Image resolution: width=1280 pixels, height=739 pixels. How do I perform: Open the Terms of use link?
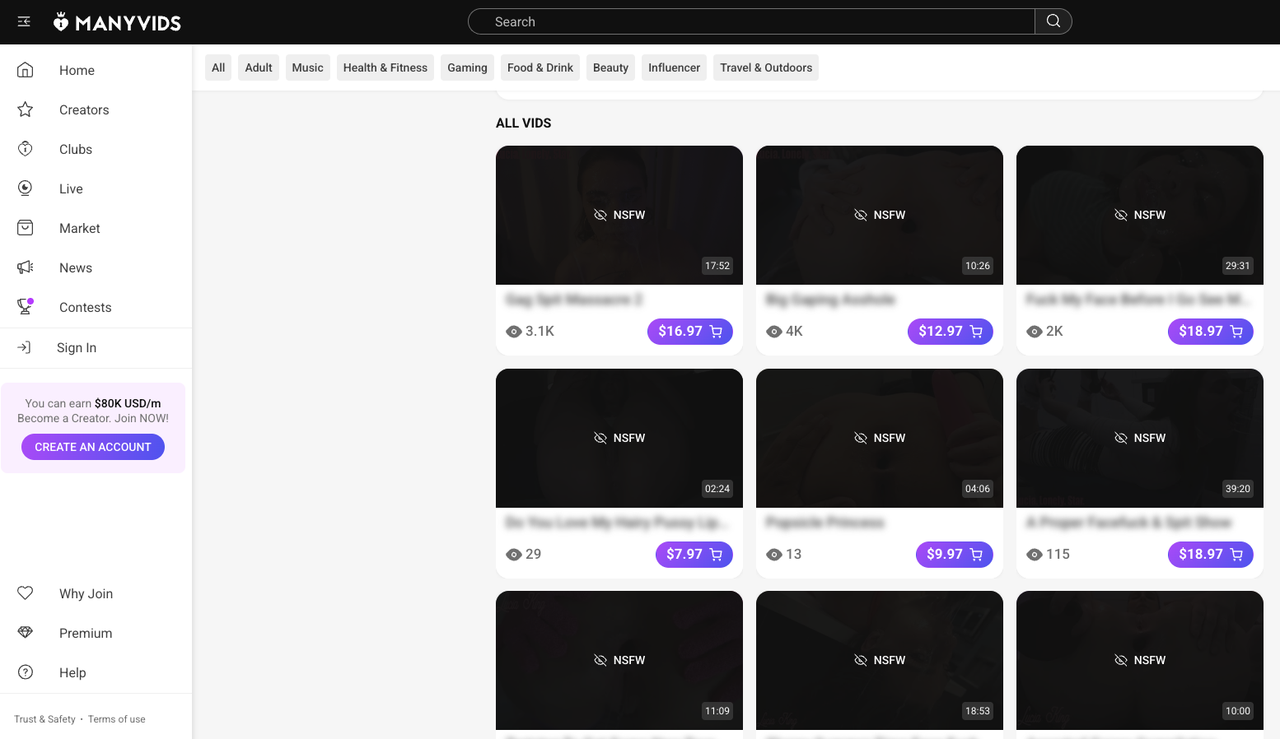[x=116, y=719]
